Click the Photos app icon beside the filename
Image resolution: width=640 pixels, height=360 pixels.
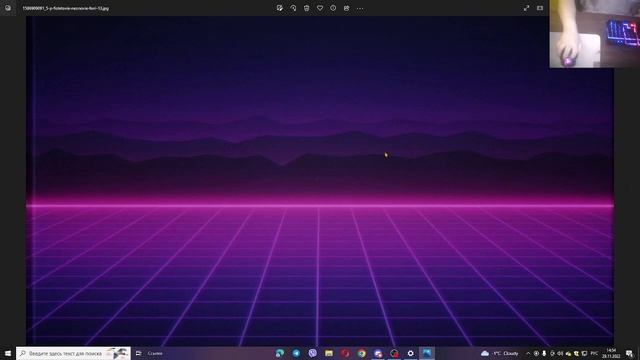[x=8, y=8]
